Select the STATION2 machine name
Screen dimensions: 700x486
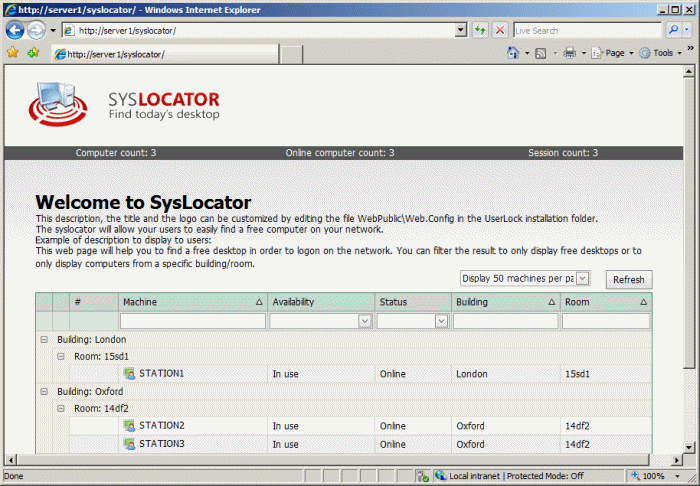pos(162,425)
